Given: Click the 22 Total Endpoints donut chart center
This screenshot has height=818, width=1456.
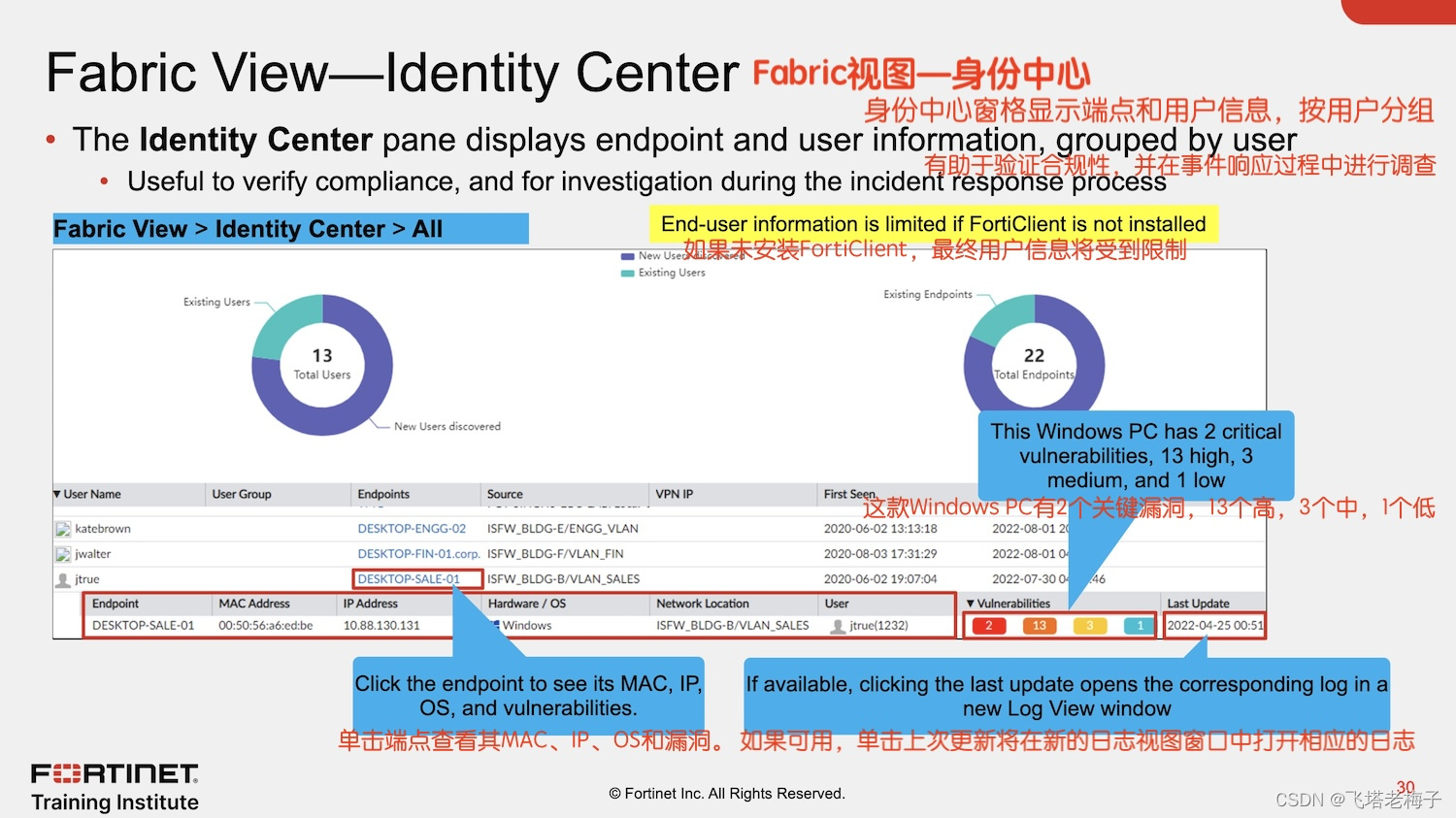Looking at the screenshot, I should [x=1034, y=364].
